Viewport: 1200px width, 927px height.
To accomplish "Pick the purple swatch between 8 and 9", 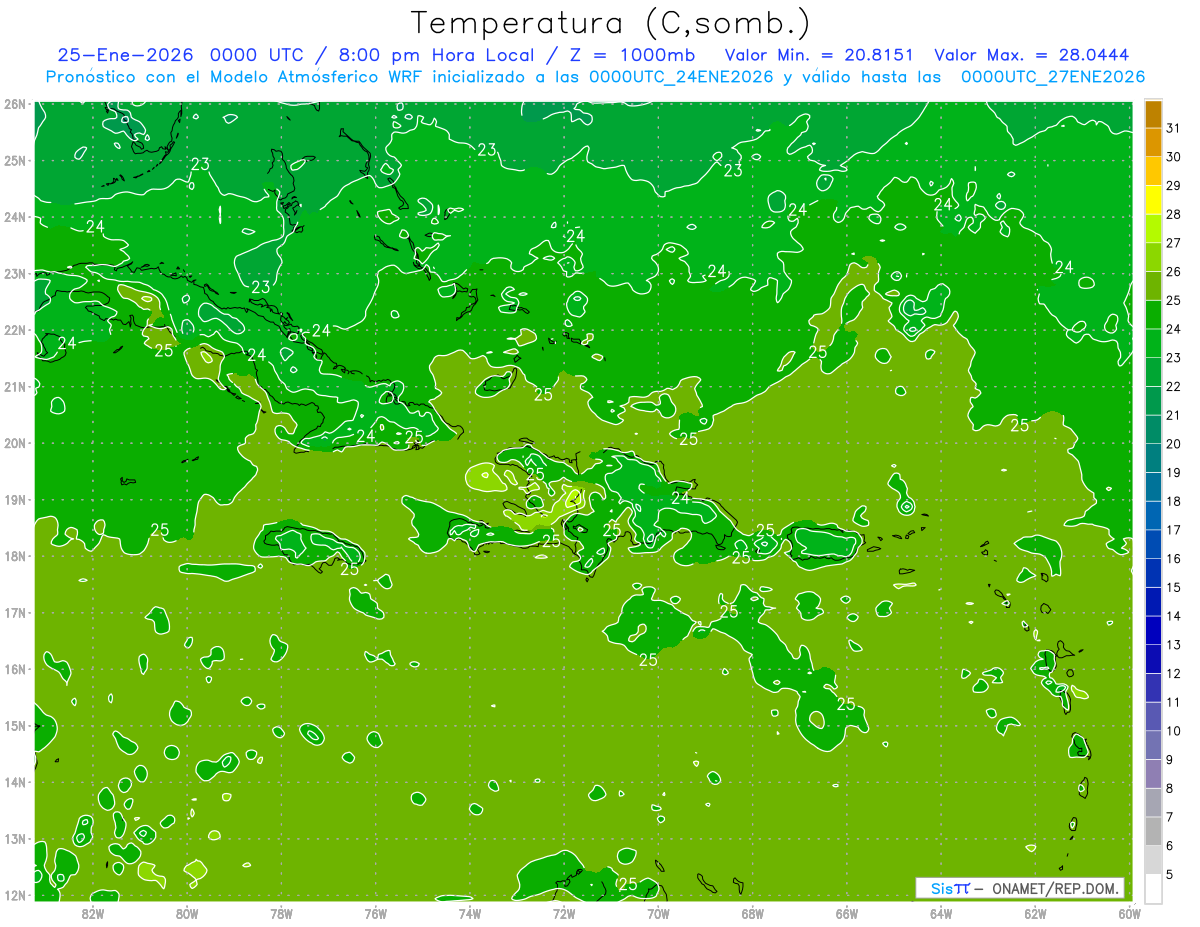I will [x=1153, y=774].
